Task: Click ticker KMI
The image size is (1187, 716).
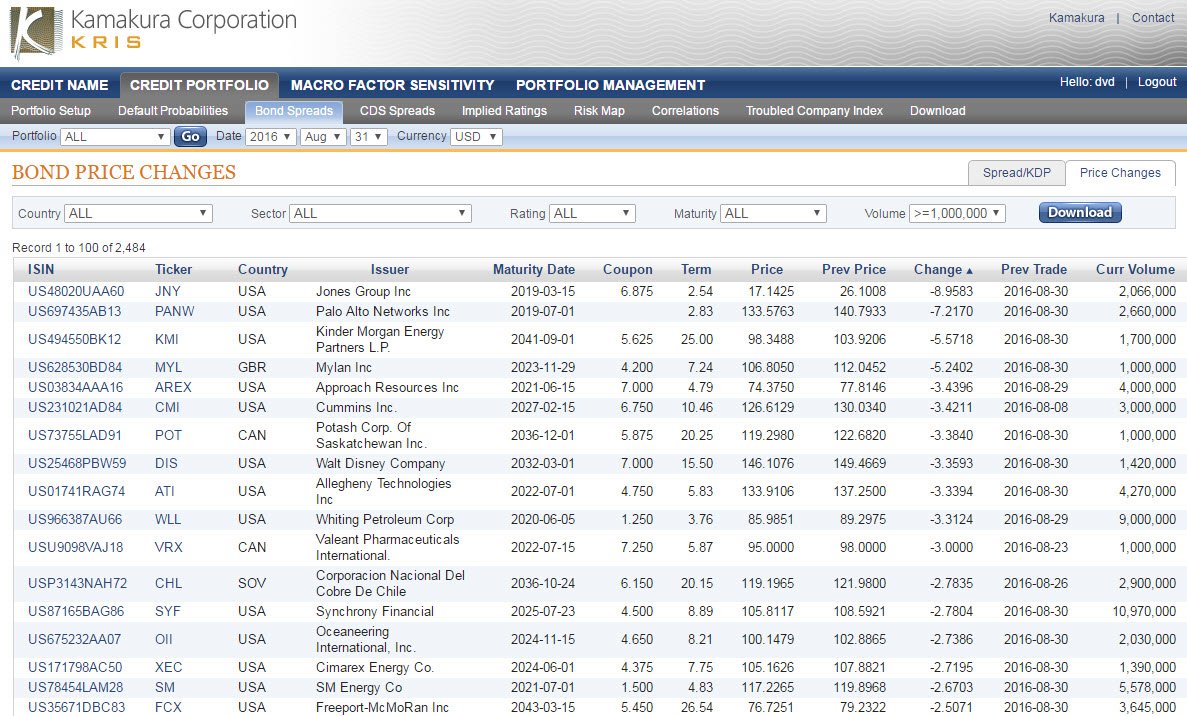Action: click(167, 339)
